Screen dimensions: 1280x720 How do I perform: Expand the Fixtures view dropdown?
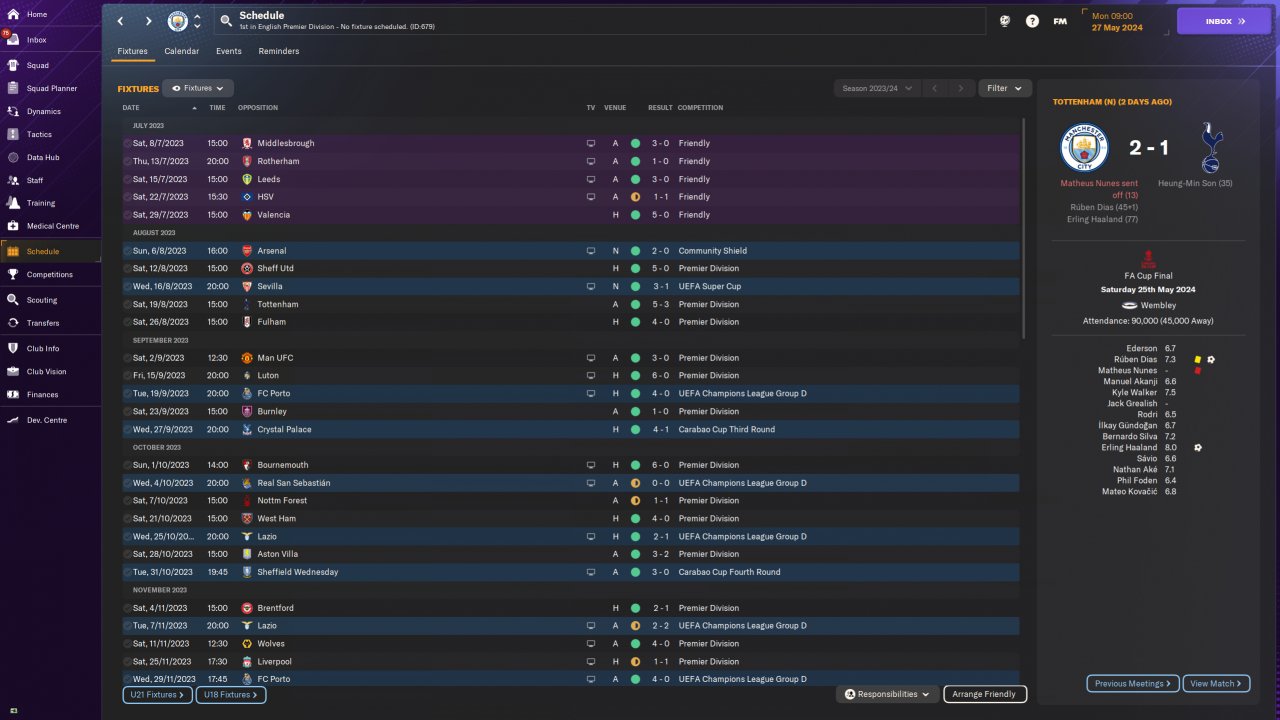[198, 88]
